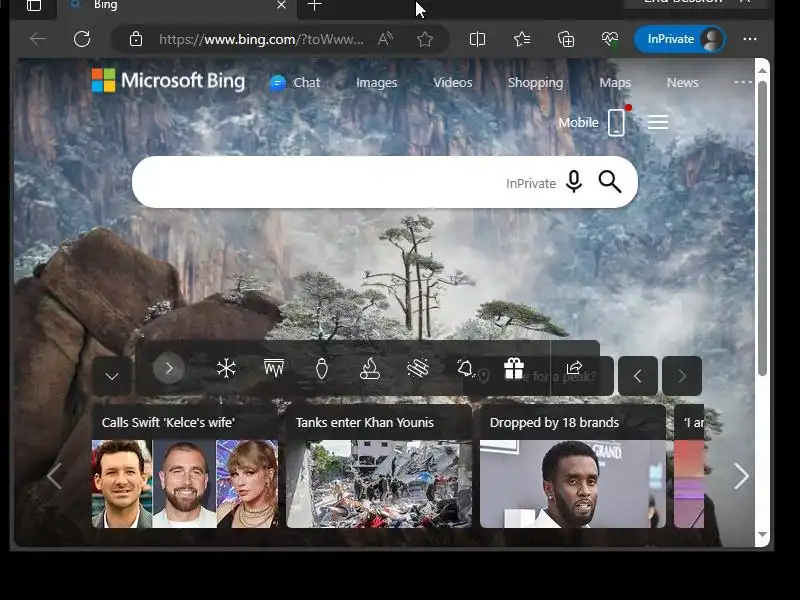This screenshot has width=800, height=600.
Task: Open the Videos tab on Bing
Action: coord(453,83)
